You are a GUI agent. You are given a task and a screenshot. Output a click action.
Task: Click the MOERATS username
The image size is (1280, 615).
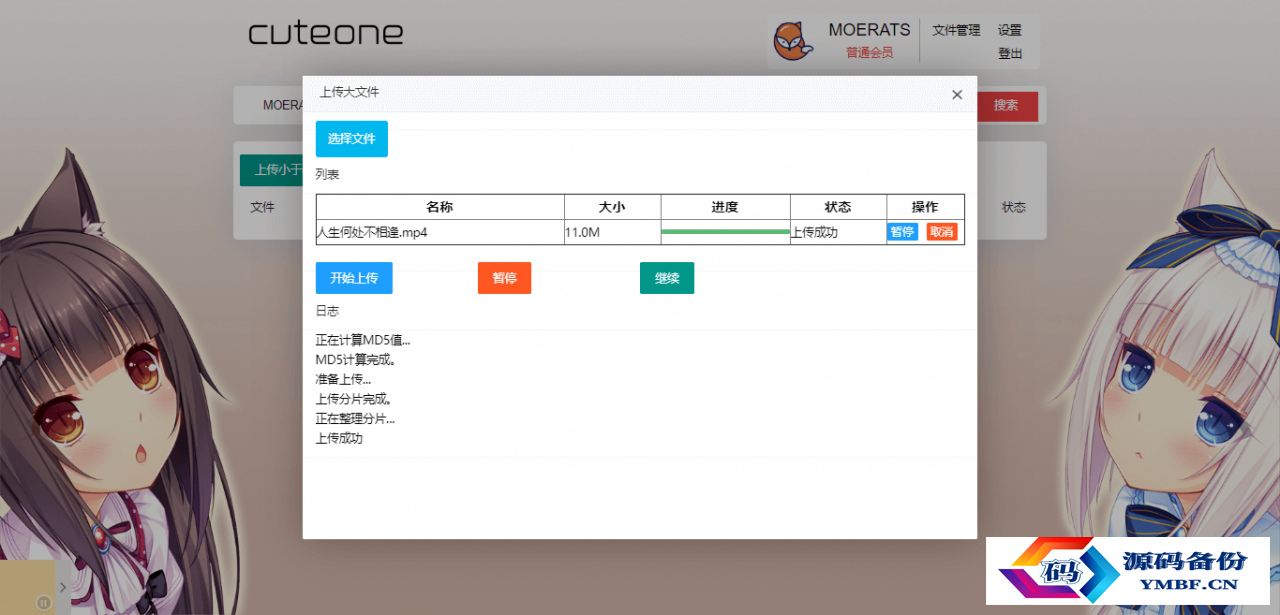pyautogui.click(x=869, y=30)
